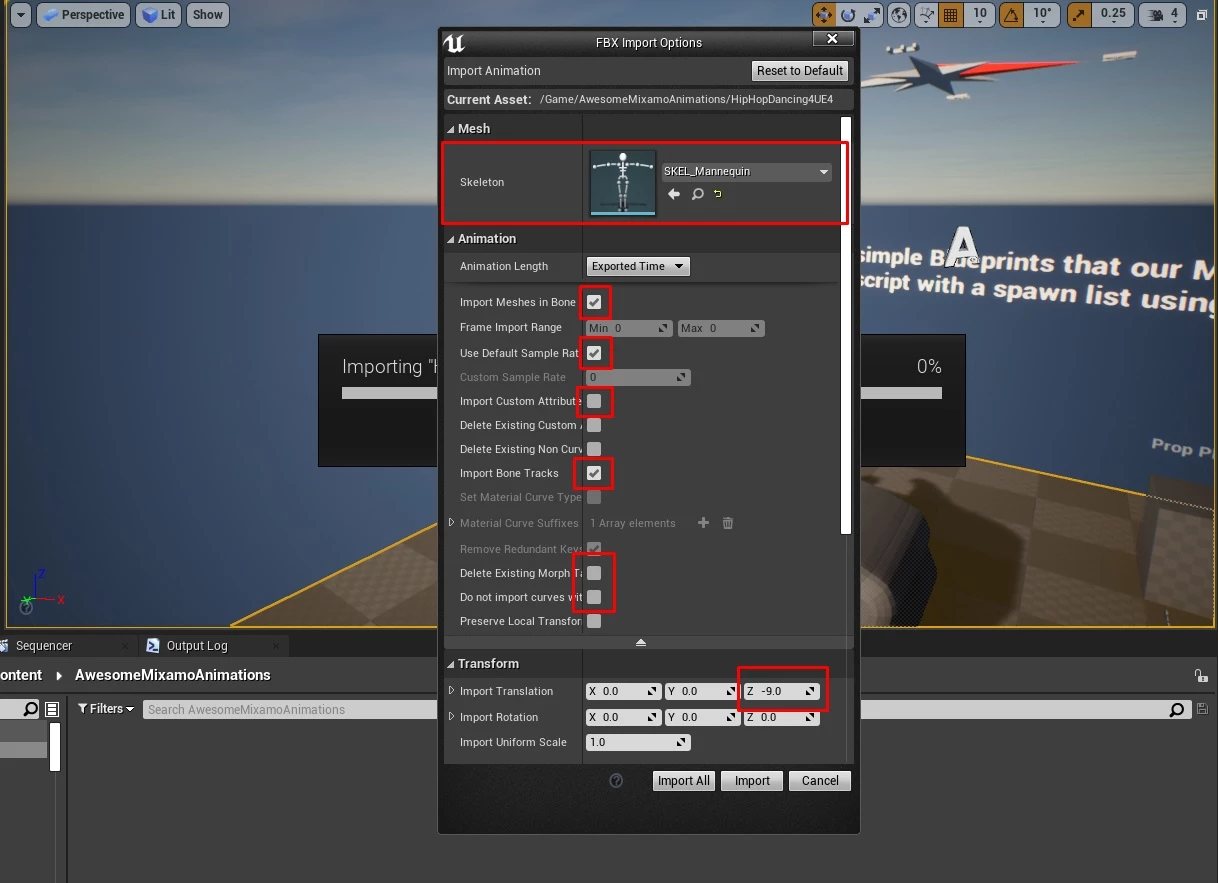
Task: Toggle surface snapping icon
Action: (x=927, y=15)
